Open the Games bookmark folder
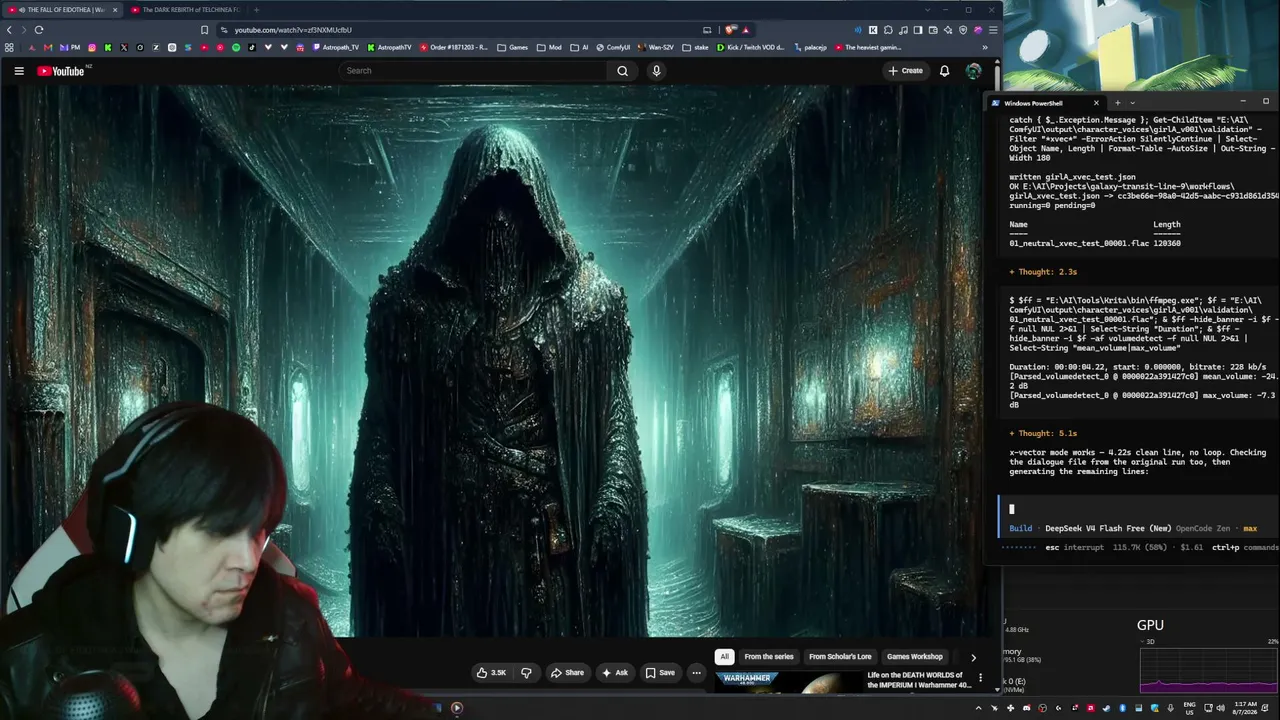This screenshot has width=1280, height=720. click(512, 47)
